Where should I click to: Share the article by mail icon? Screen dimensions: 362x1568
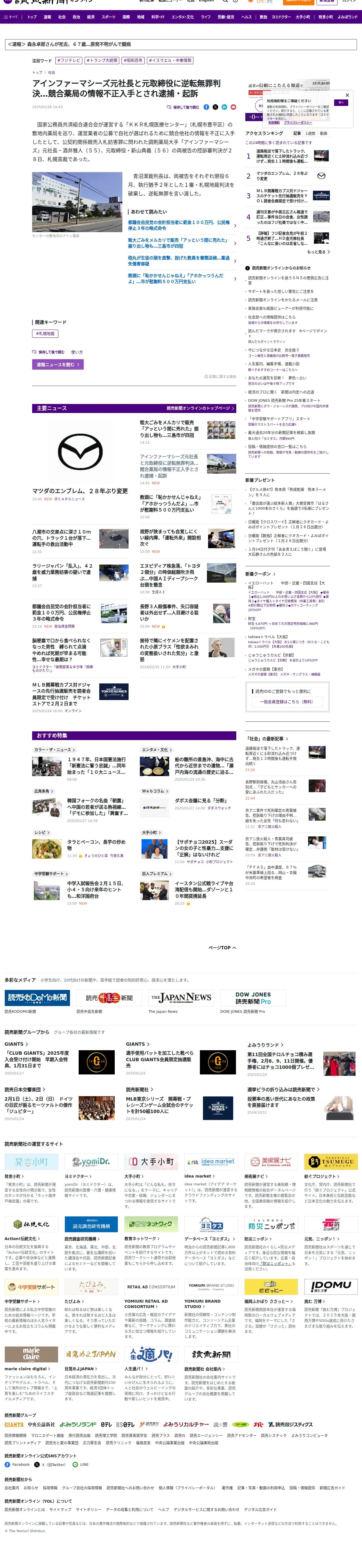(233, 106)
